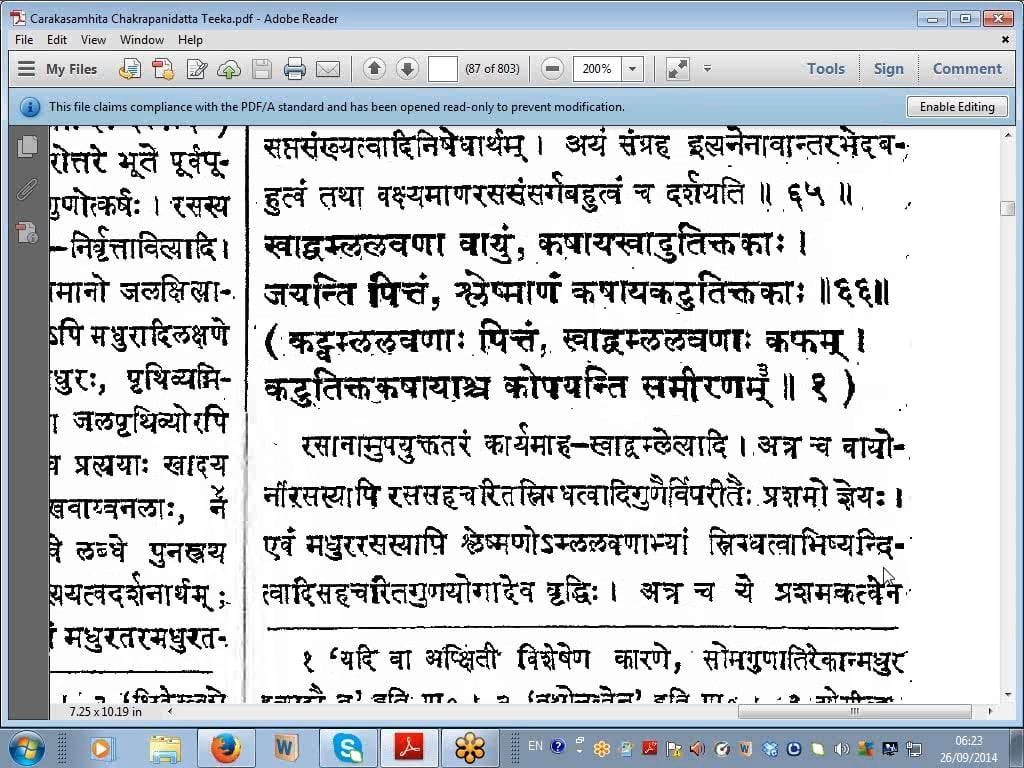Open Firefox from the Windows taskbar
The height and width of the screenshot is (768, 1024).
coord(226,747)
